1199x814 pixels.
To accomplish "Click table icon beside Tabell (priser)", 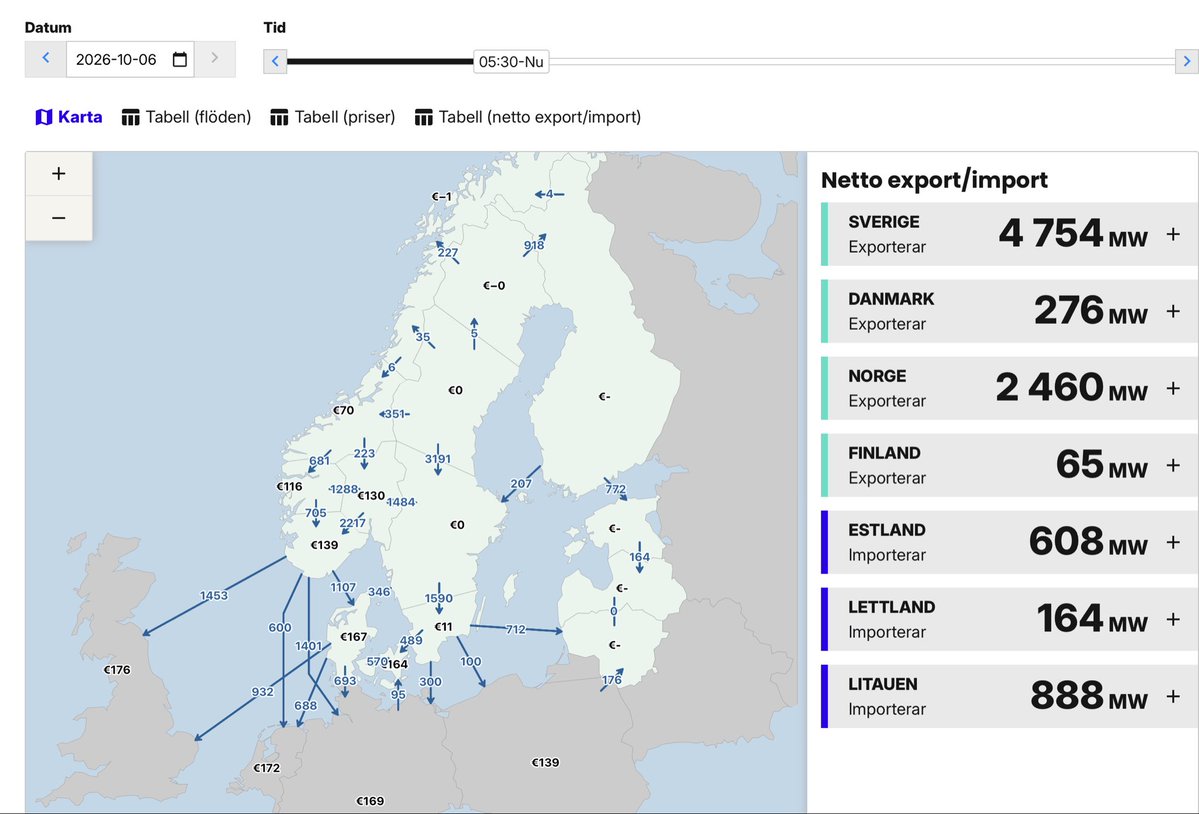I will point(279,117).
